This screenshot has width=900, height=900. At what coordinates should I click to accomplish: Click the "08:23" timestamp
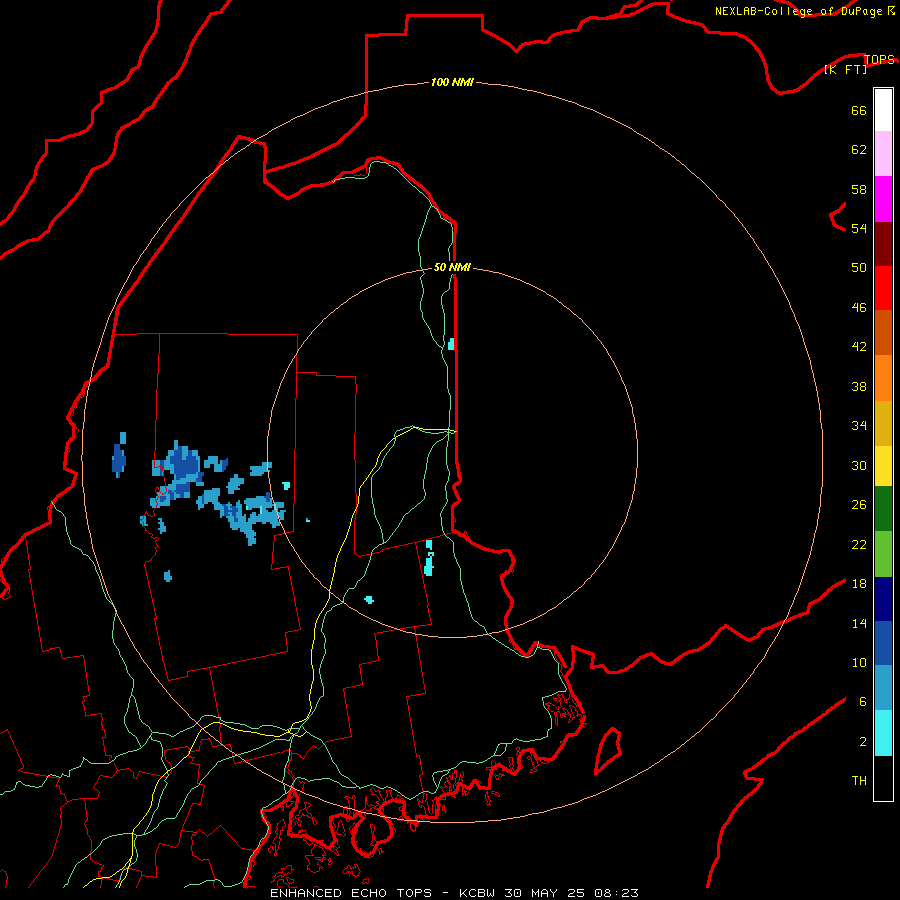616,893
